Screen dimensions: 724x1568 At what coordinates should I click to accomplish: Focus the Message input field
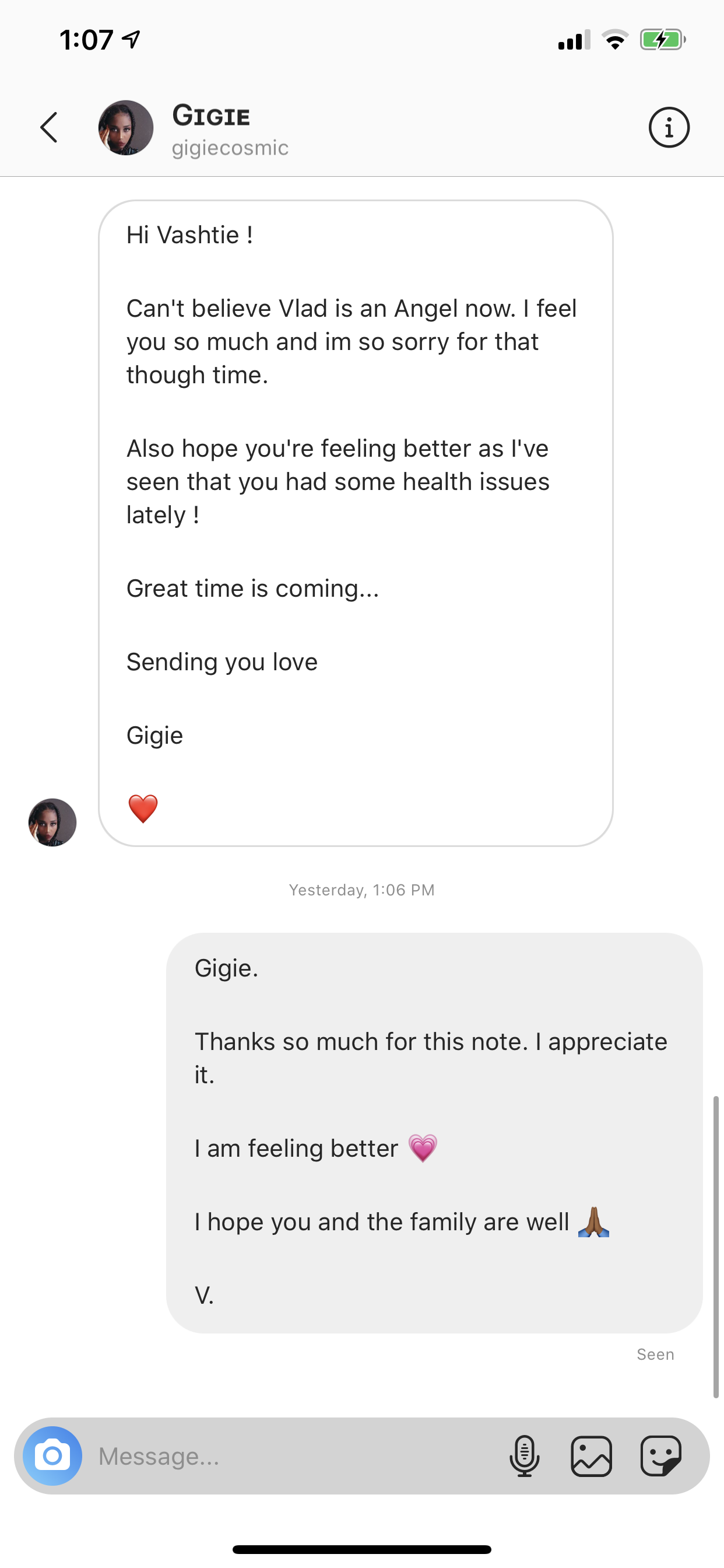click(292, 1455)
